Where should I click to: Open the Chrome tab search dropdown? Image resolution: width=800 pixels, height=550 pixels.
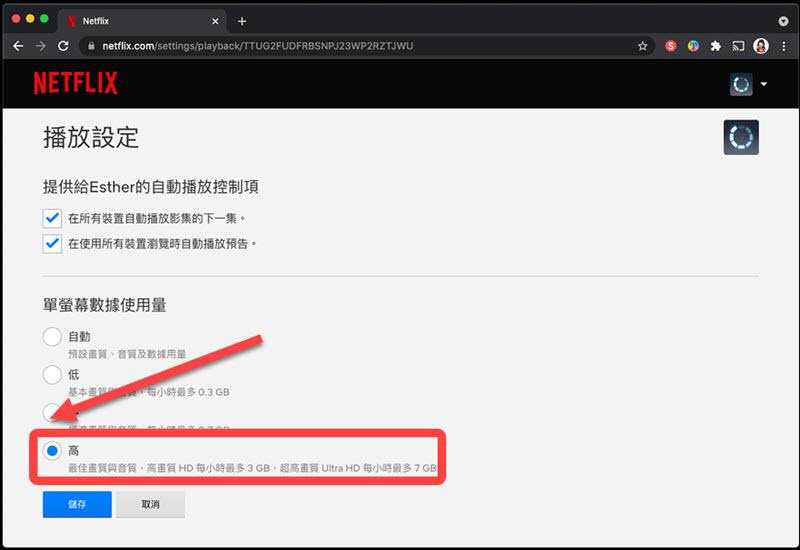[783, 21]
